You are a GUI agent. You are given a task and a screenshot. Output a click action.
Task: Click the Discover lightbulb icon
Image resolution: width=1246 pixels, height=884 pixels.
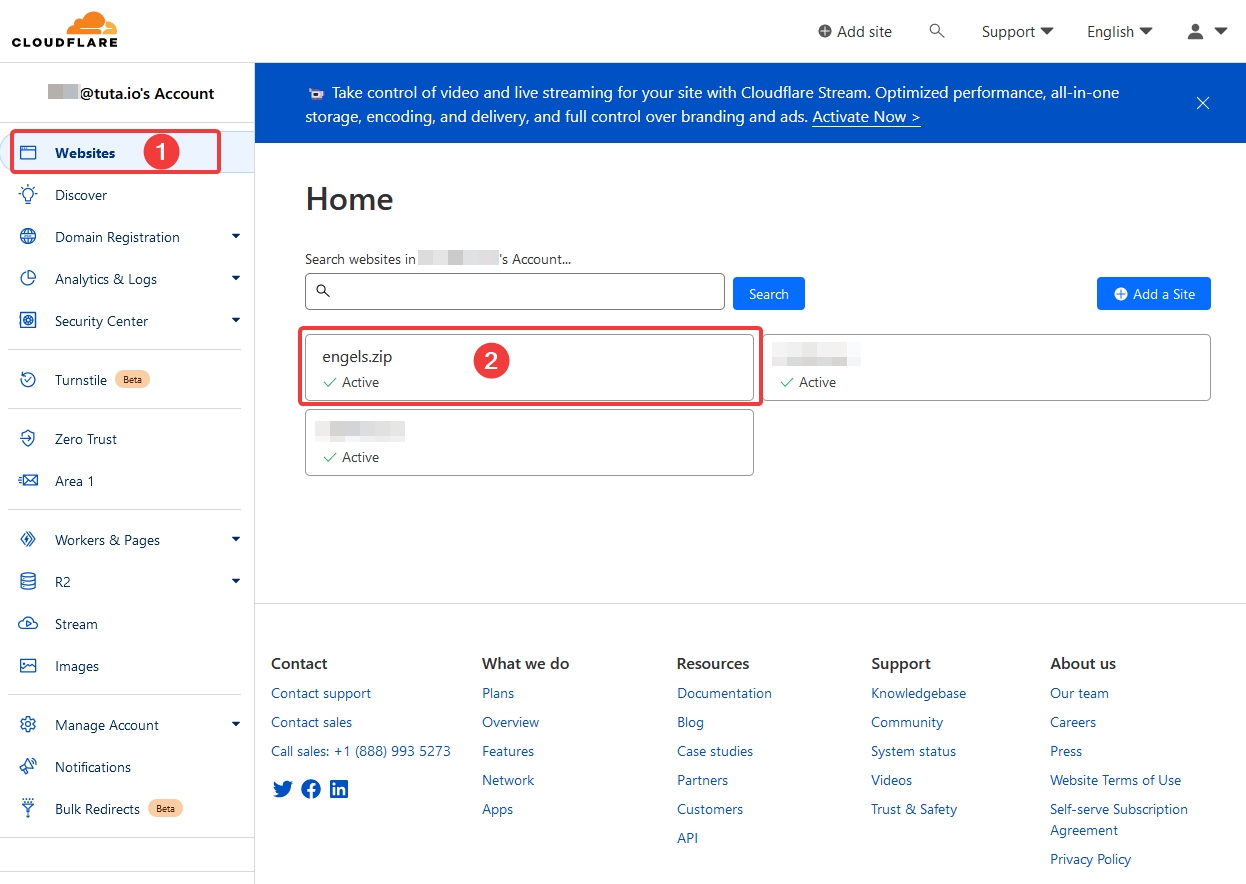coord(28,195)
